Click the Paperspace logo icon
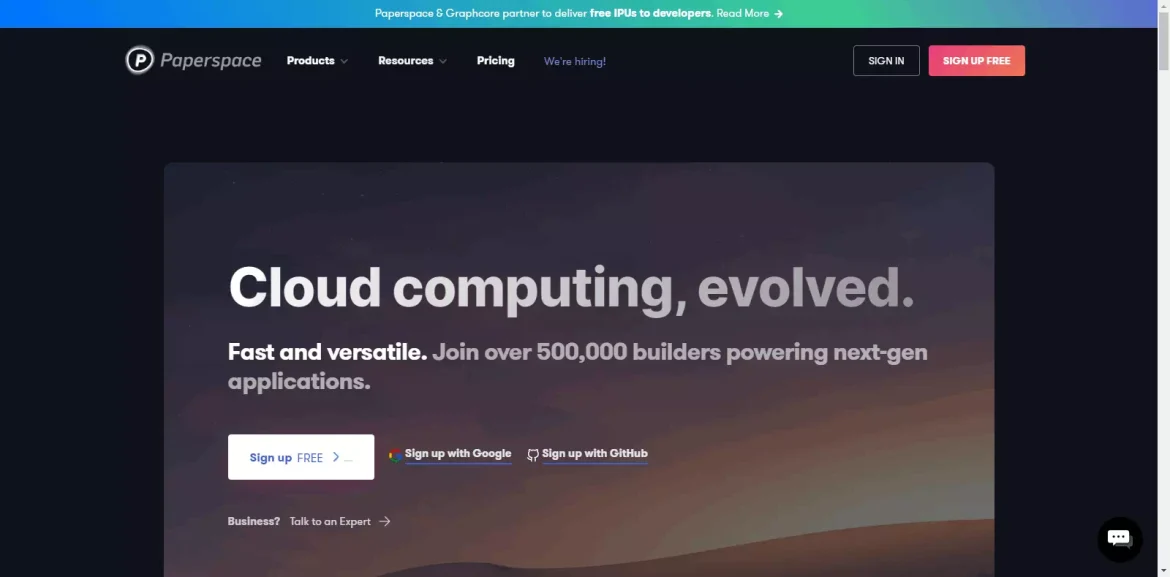The height and width of the screenshot is (577, 1170). tap(140, 60)
